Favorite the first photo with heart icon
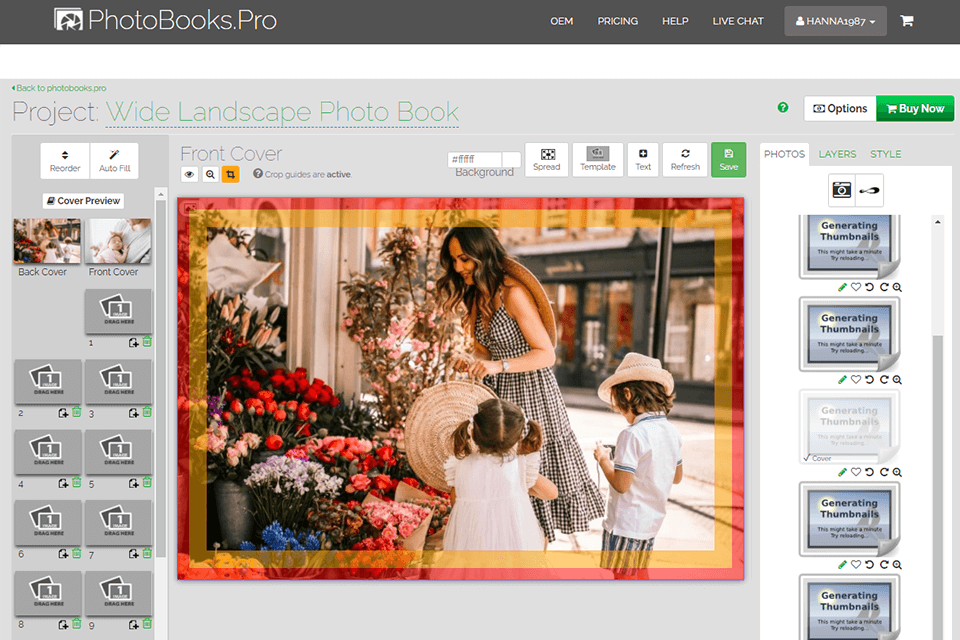The width and height of the screenshot is (960, 640). click(x=856, y=287)
